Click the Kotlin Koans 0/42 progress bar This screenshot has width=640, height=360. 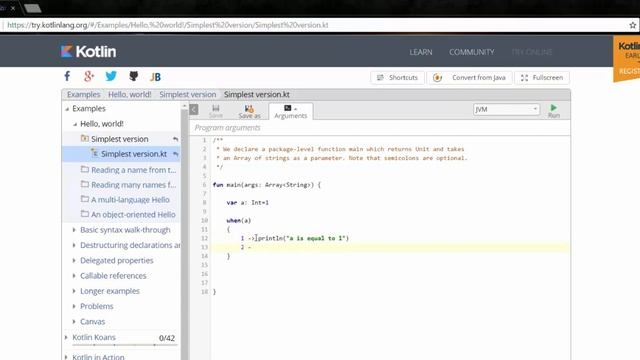click(124, 345)
